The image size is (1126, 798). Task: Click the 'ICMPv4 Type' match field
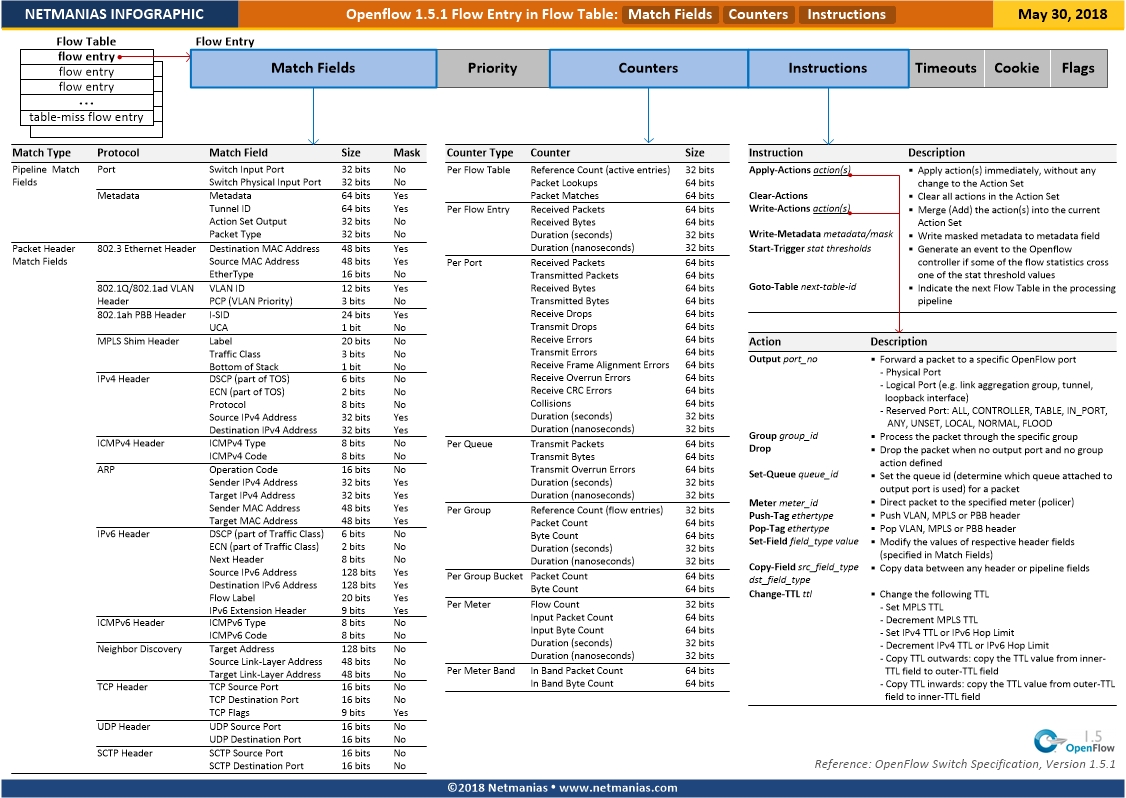pos(237,443)
